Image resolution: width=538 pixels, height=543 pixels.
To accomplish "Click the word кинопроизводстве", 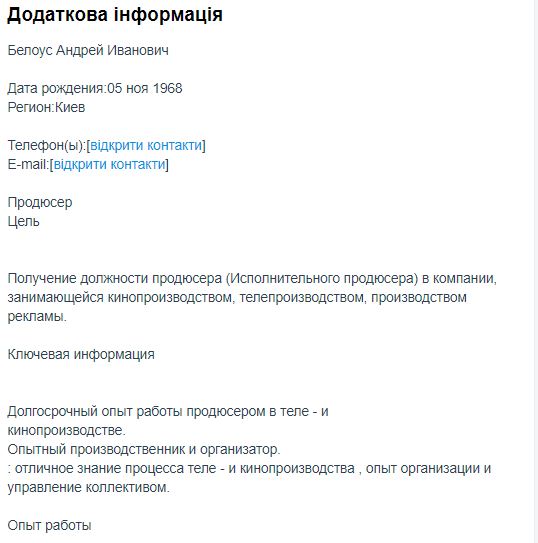I will click(66, 430).
